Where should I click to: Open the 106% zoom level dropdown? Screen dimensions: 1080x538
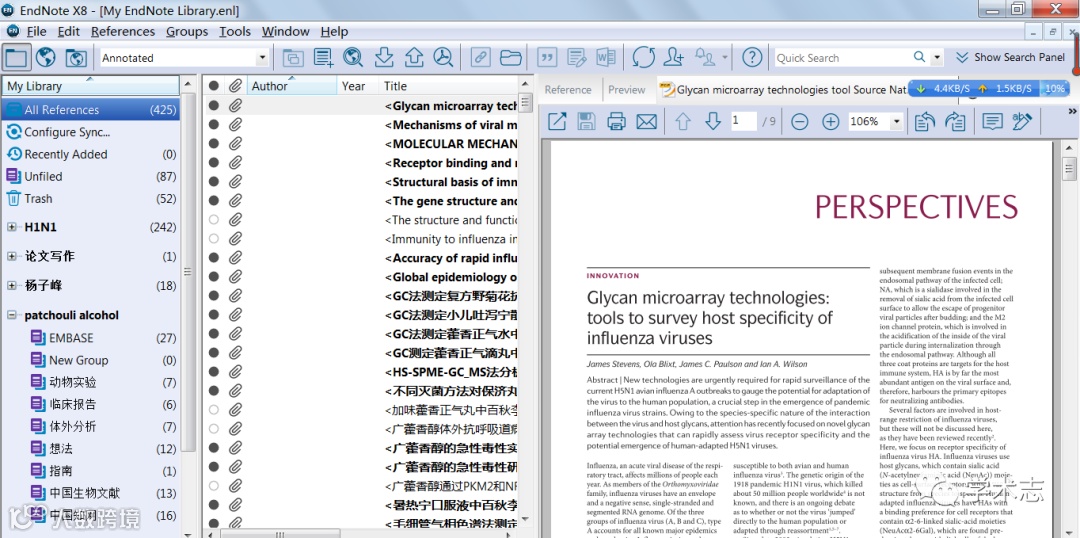(x=896, y=122)
